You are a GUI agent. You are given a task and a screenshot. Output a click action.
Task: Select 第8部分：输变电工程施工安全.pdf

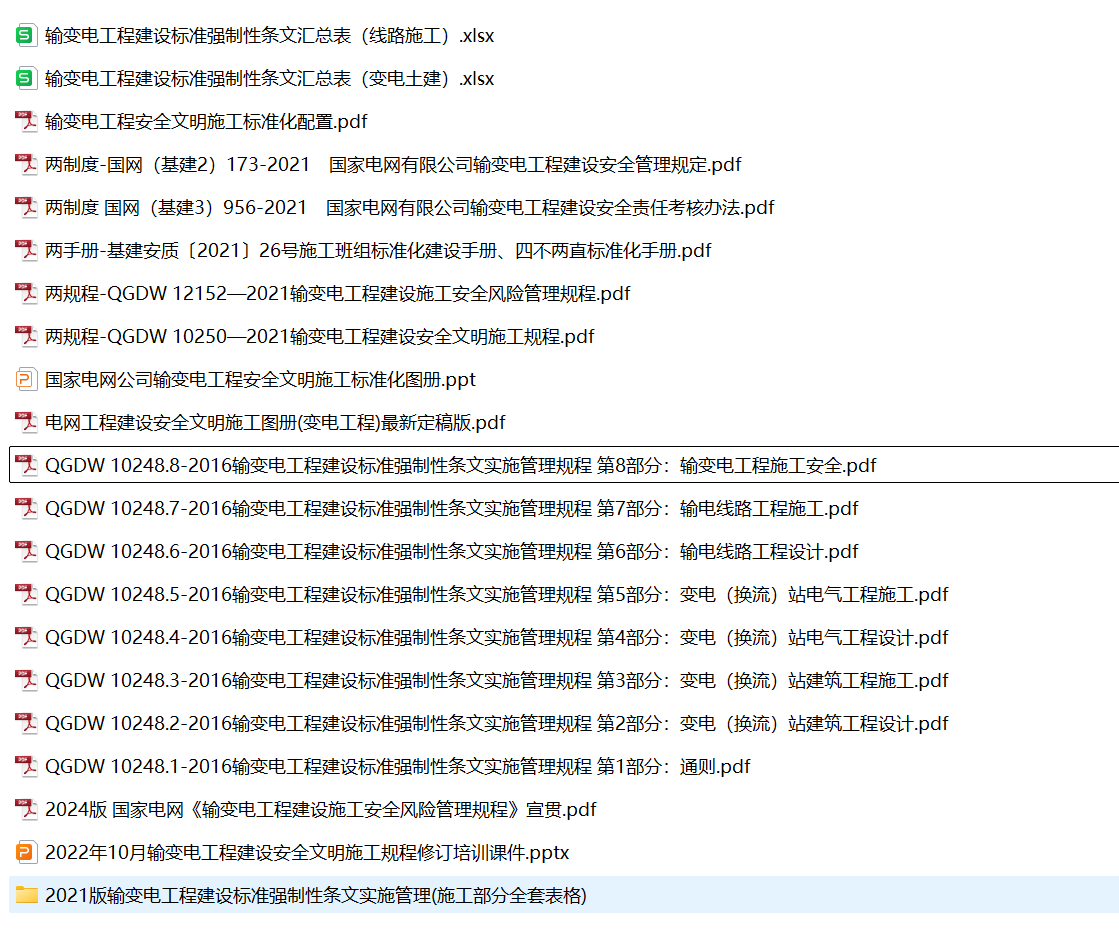pyautogui.click(x=736, y=465)
